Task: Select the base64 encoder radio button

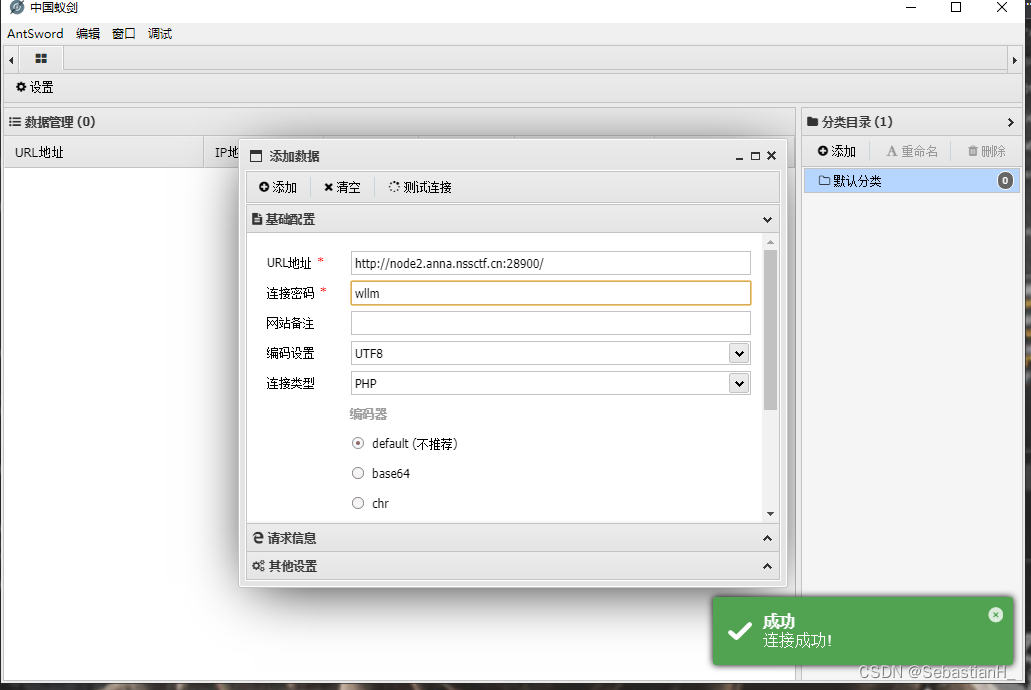Action: [x=358, y=473]
